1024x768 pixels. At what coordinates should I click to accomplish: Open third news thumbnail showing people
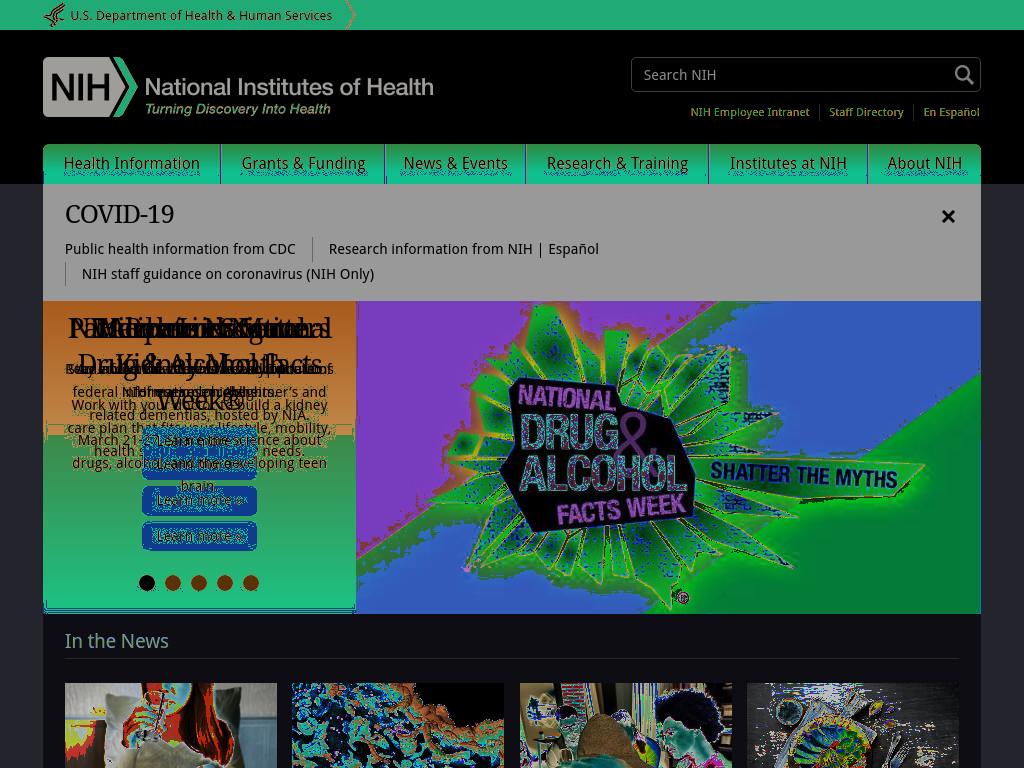[626, 726]
